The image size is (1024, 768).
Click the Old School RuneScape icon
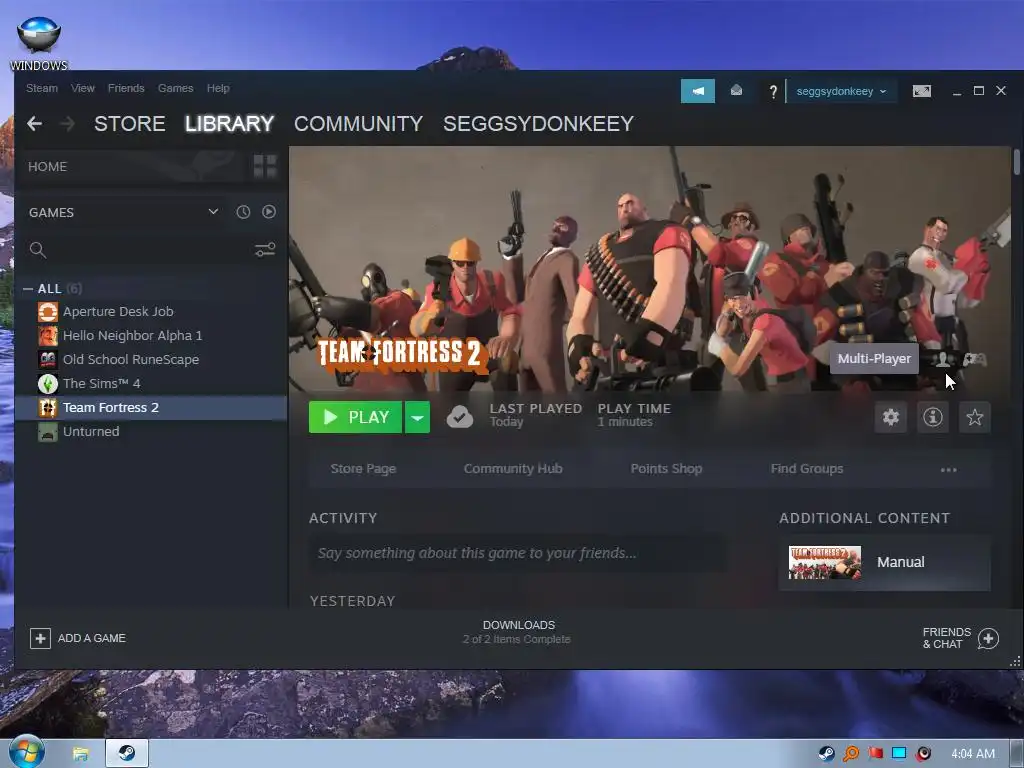pos(48,360)
